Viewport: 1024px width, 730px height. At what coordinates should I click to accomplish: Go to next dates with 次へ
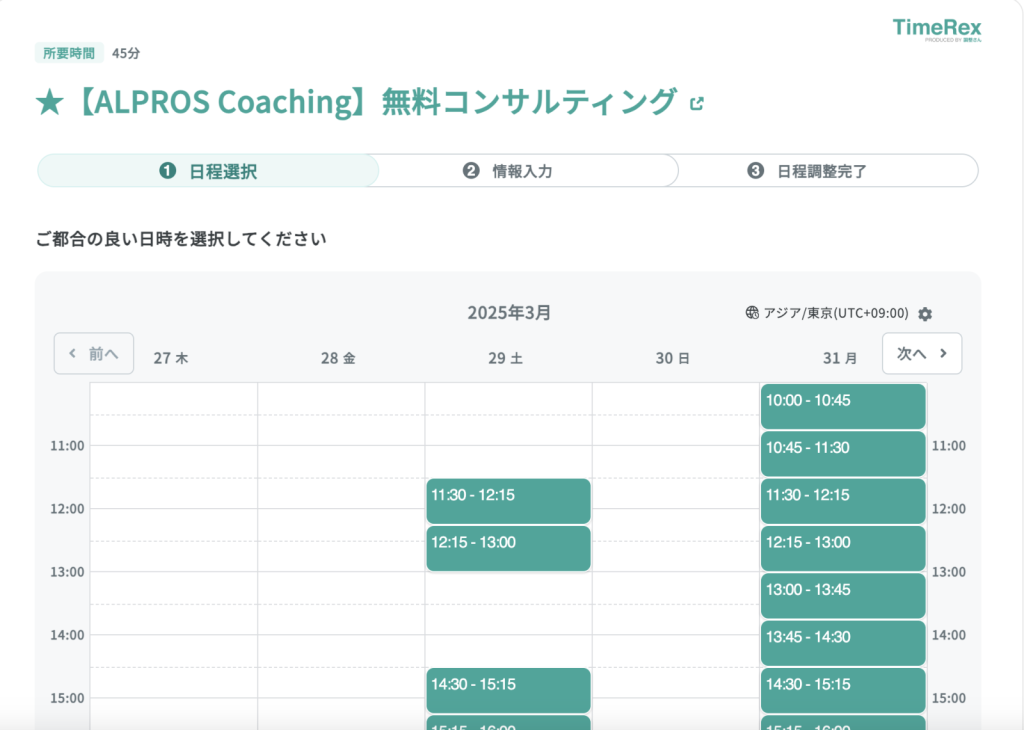(921, 354)
